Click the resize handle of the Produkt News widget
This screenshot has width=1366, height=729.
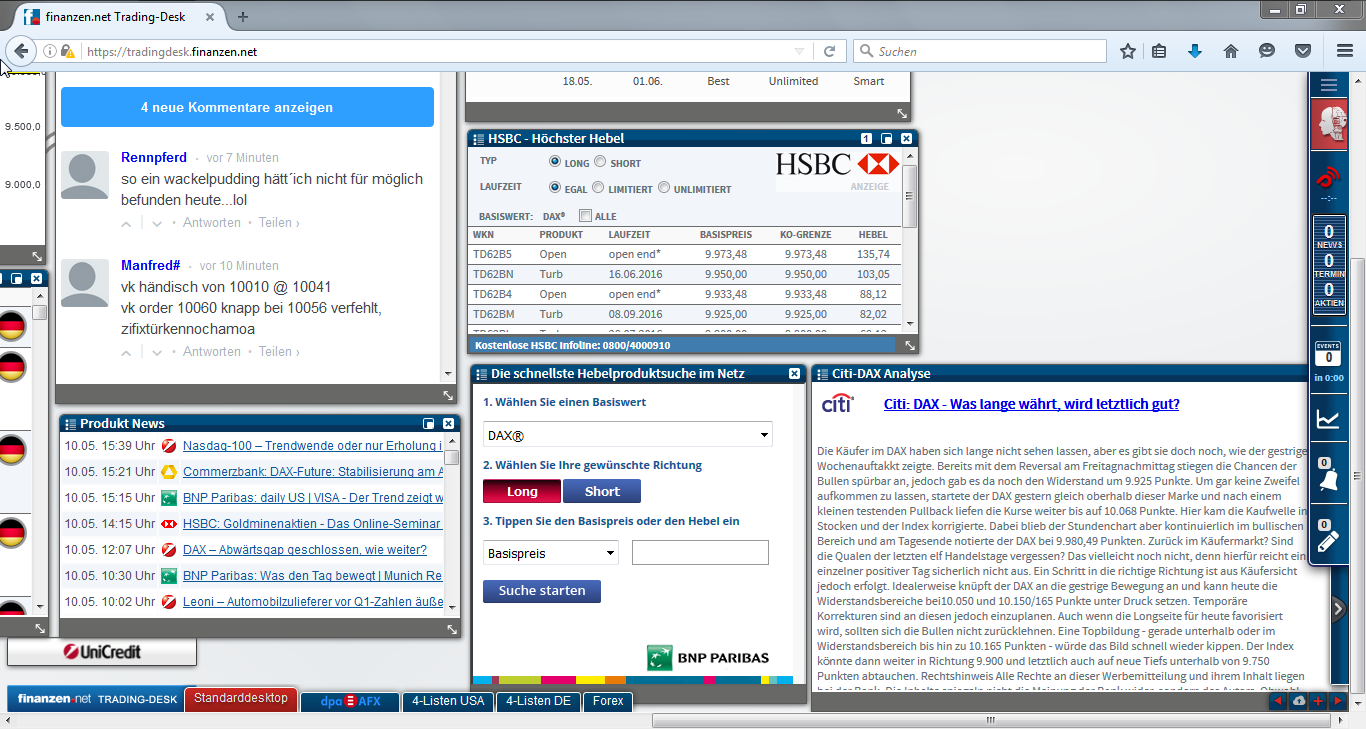pos(452,629)
